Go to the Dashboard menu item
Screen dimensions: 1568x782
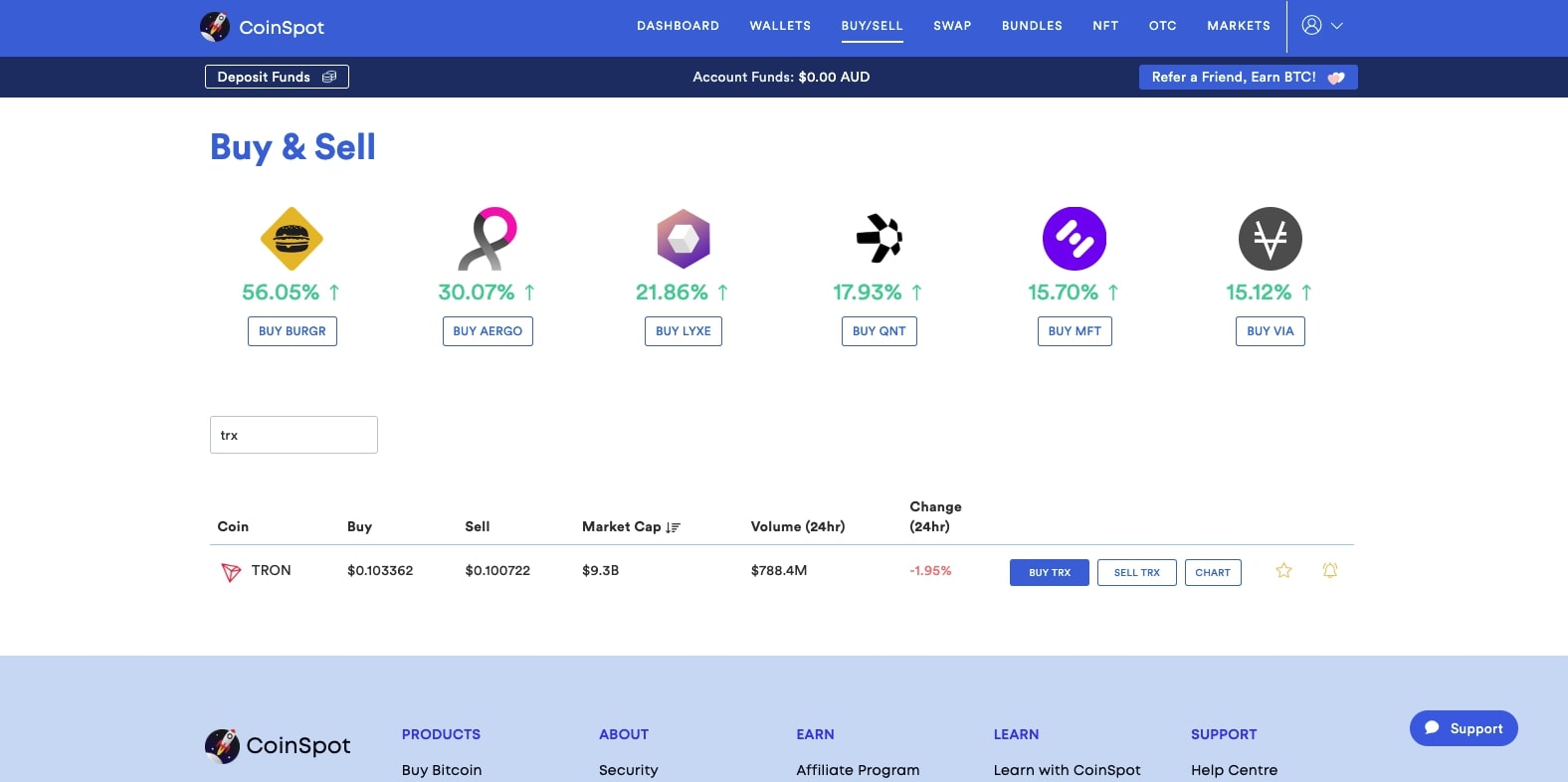pyautogui.click(x=678, y=26)
